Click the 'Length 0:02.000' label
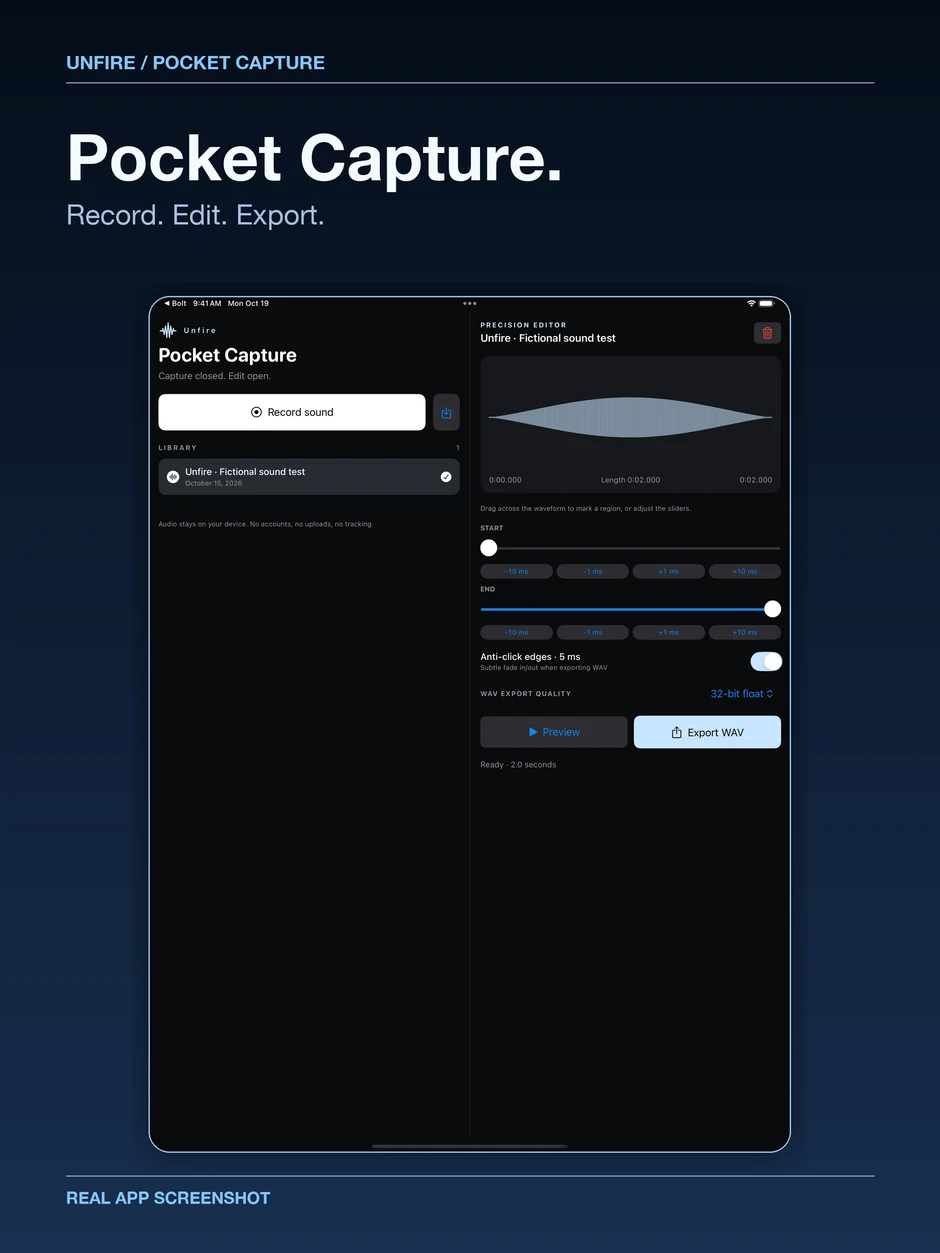Viewport: 940px width, 1253px height. click(630, 480)
